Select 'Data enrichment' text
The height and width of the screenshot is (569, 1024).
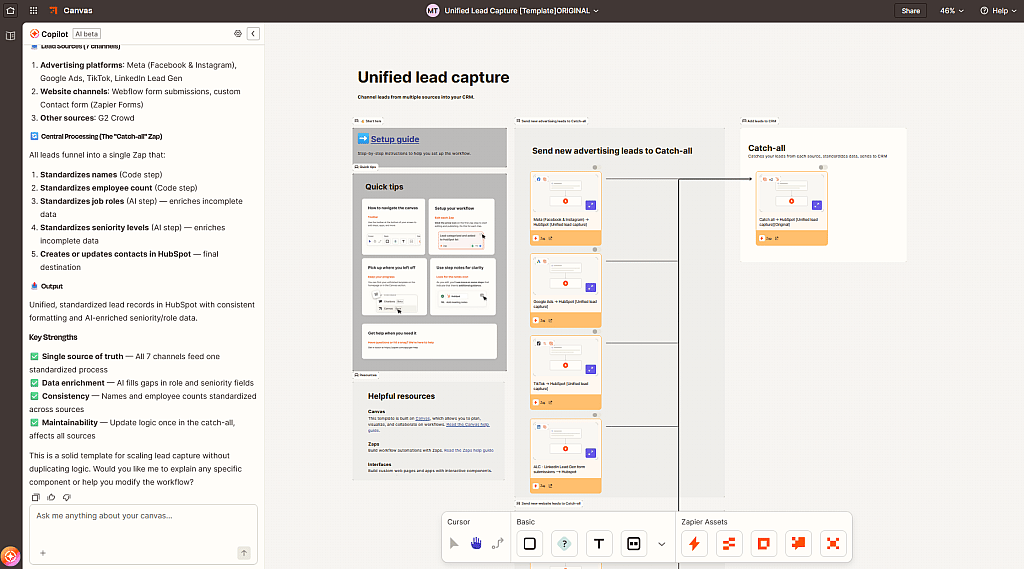click(73, 383)
